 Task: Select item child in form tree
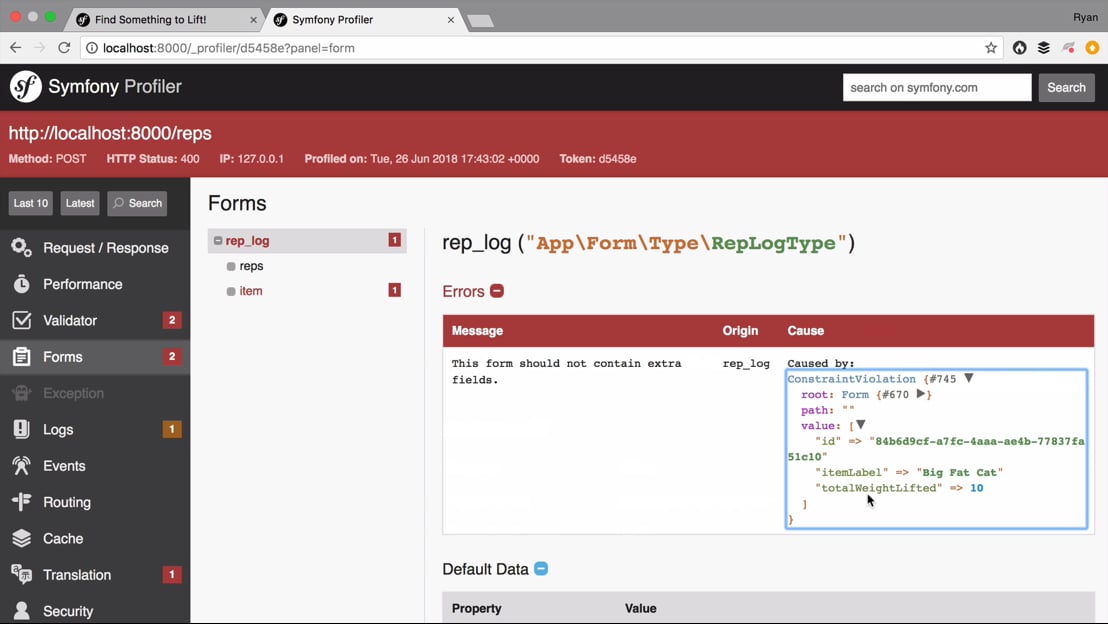click(251, 290)
